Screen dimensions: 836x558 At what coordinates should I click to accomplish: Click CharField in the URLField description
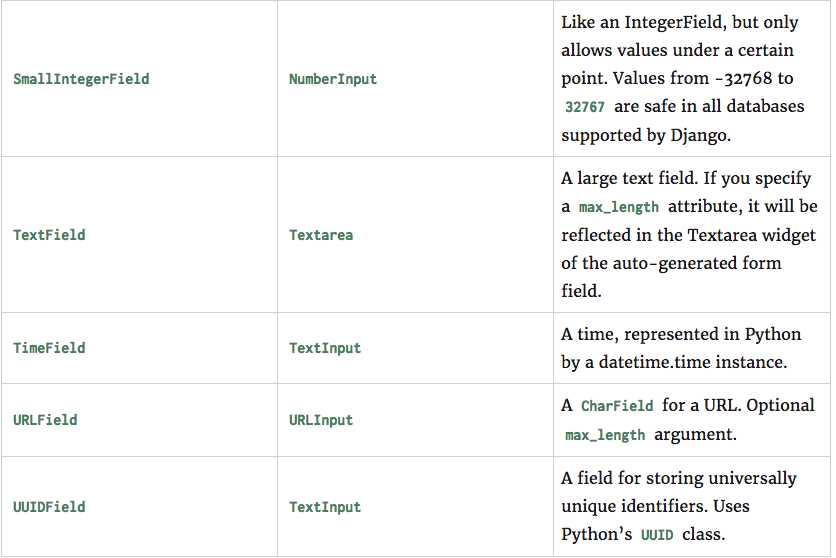[617, 406]
